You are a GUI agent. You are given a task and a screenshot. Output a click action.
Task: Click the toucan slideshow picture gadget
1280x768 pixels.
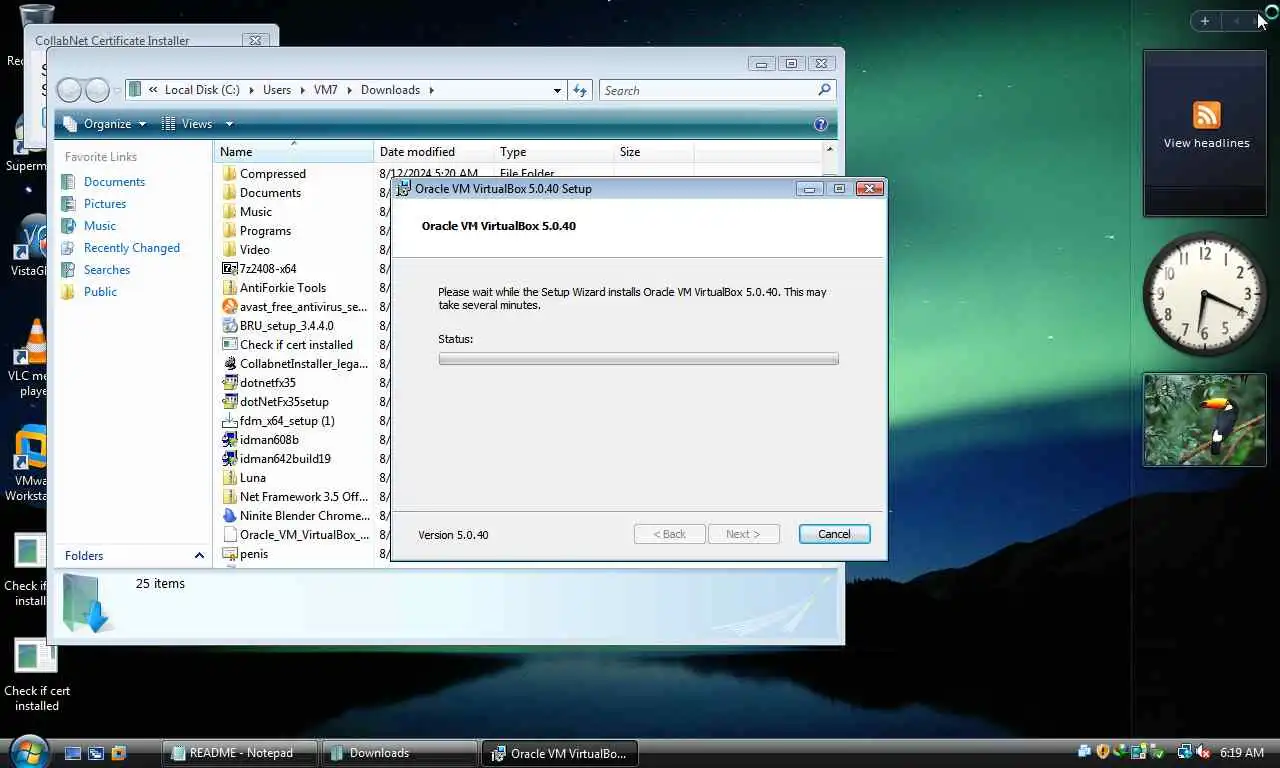1205,420
